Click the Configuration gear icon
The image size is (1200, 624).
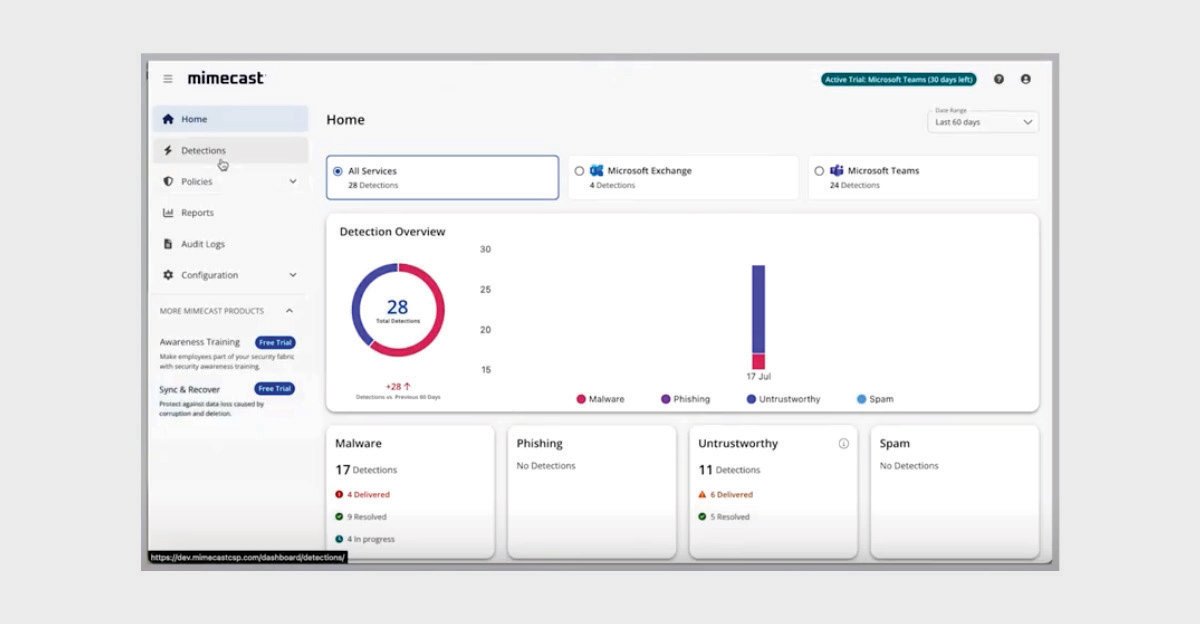168,275
